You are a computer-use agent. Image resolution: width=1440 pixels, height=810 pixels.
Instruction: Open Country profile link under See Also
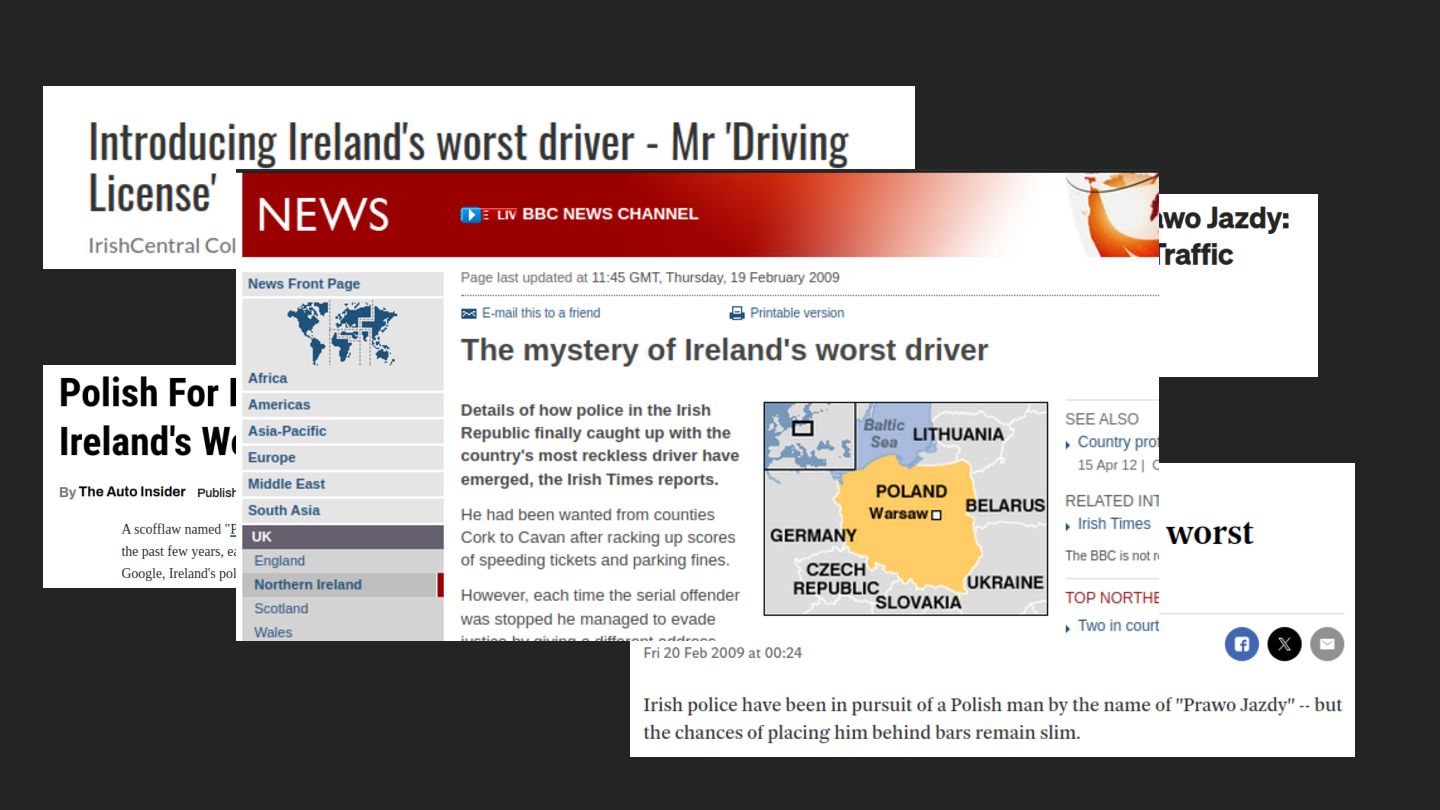click(x=1117, y=442)
